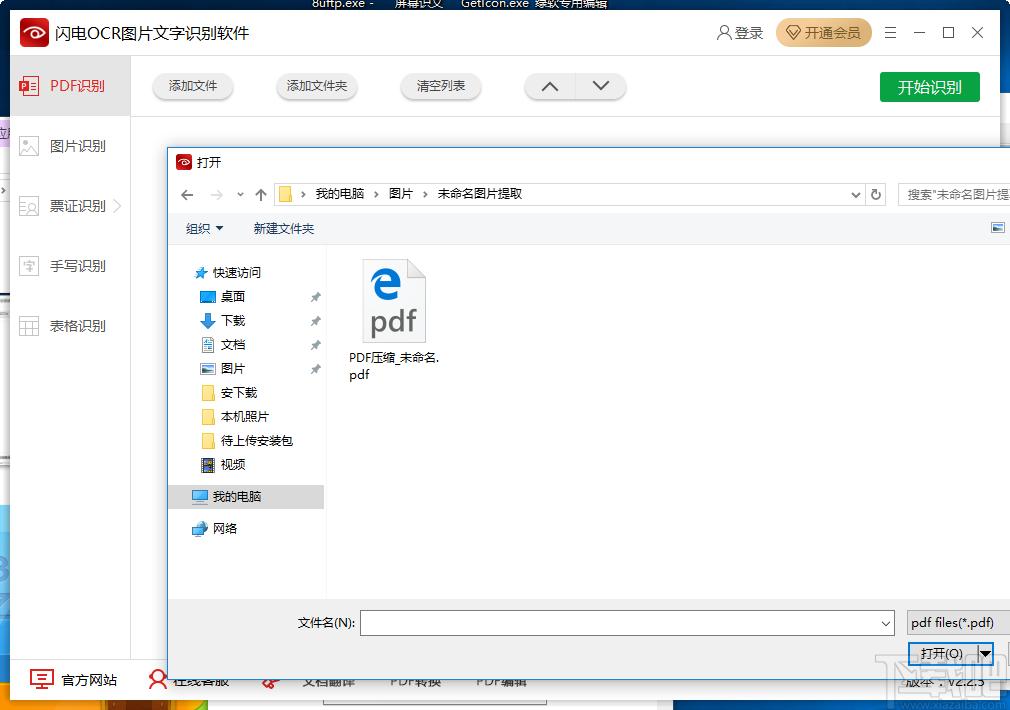The height and width of the screenshot is (710, 1010).
Task: Open the hamburger menu in the title bar
Action: [890, 33]
